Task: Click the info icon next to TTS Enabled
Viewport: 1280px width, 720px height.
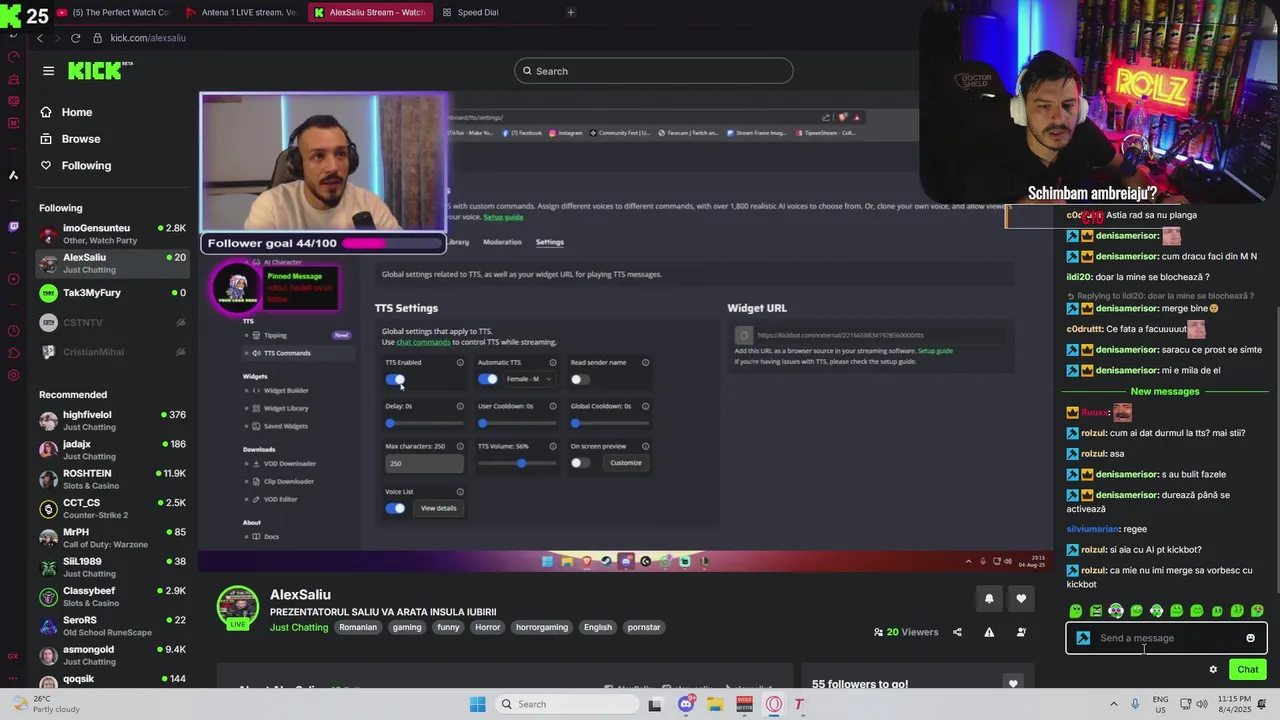Action: 460,362
